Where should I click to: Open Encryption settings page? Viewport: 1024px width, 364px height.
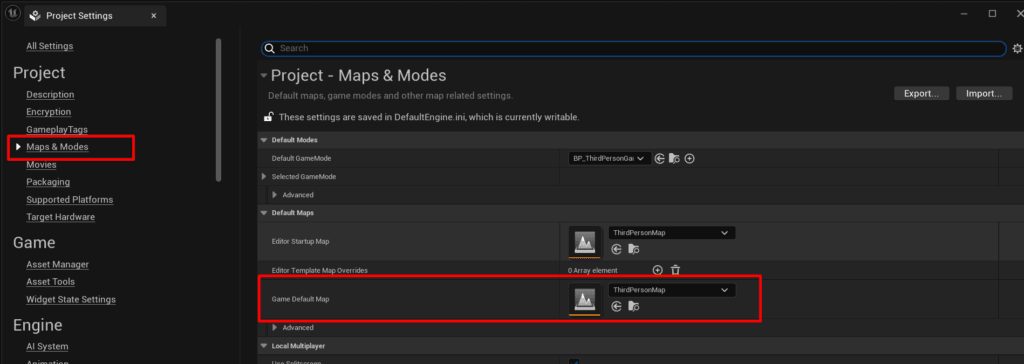48,112
